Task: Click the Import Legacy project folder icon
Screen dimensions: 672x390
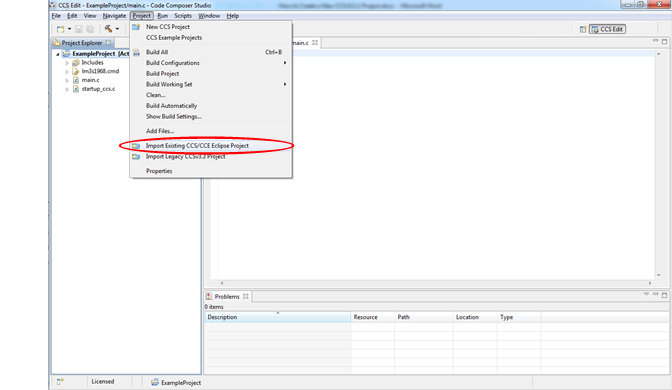Action: coord(136,157)
